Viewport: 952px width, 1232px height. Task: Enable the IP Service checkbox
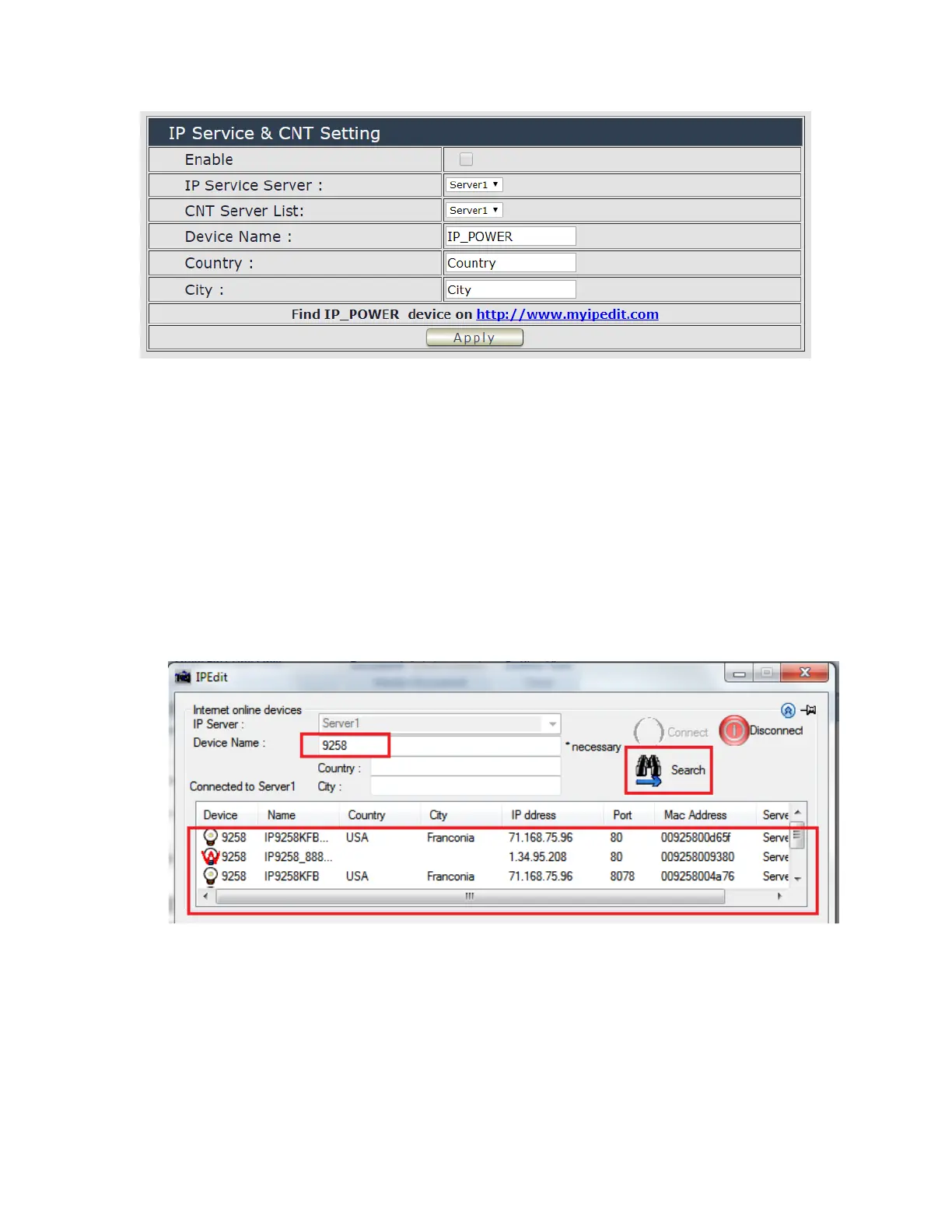click(x=466, y=159)
